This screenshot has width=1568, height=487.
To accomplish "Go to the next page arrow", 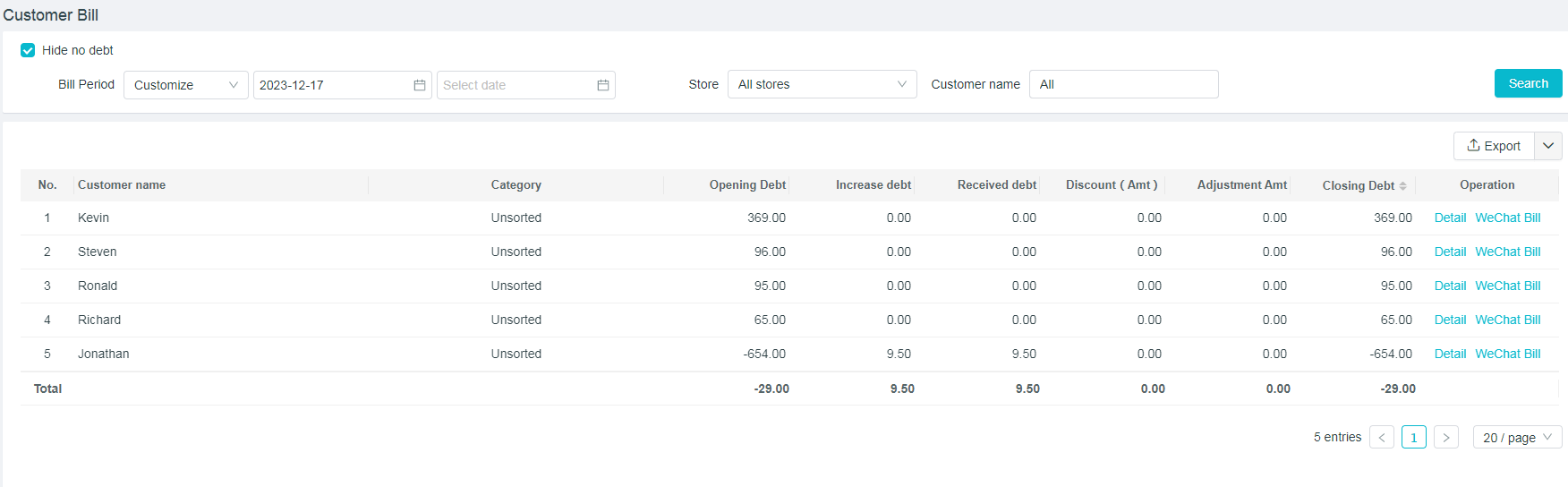I will pos(1445,437).
